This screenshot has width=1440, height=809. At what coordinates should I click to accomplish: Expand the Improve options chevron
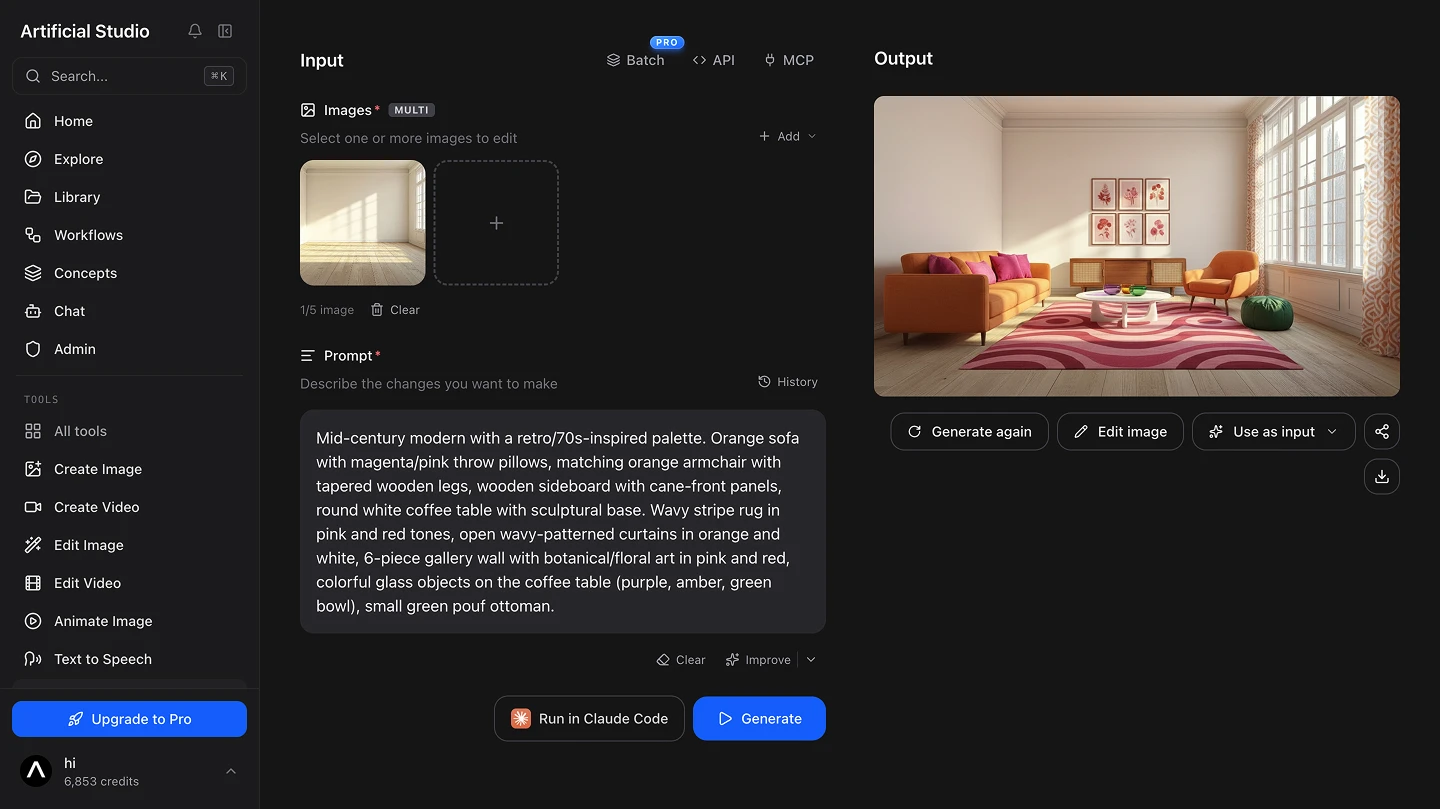(x=811, y=660)
